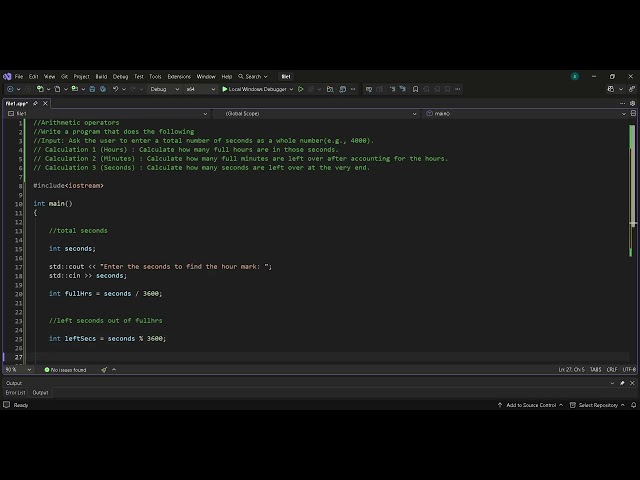This screenshot has height=480, width=640.
Task: Click the UTF-8 encoding indicator
Action: click(629, 369)
